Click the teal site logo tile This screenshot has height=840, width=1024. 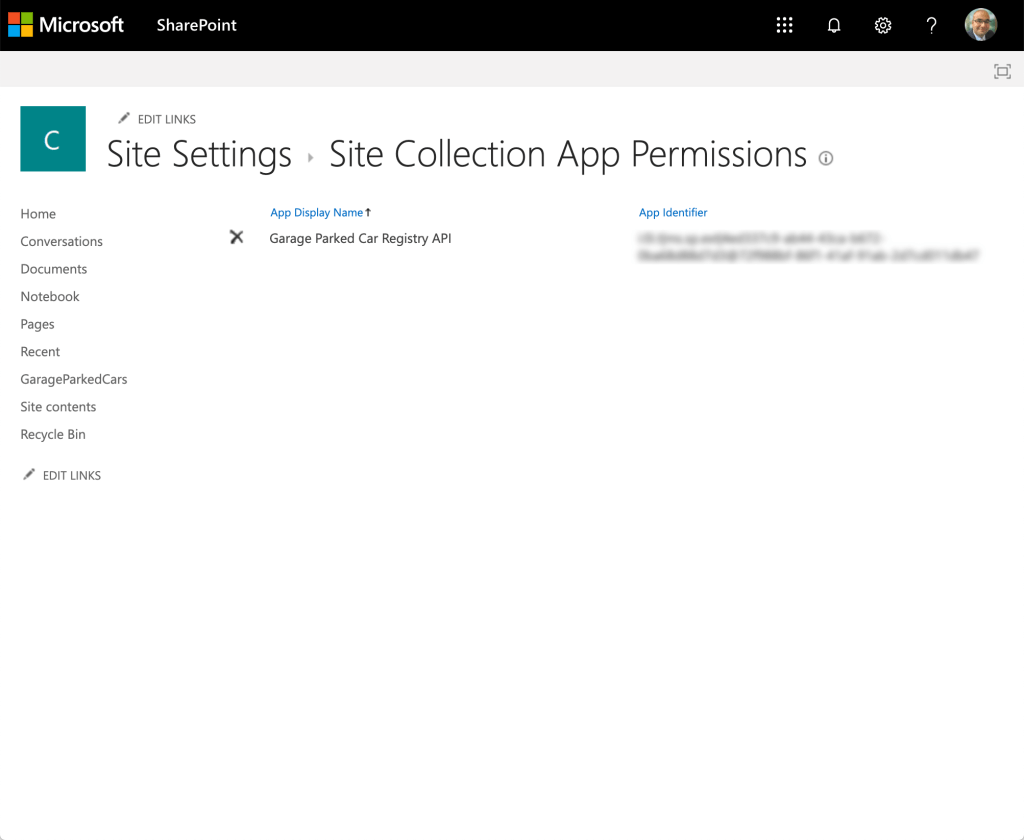coord(53,139)
